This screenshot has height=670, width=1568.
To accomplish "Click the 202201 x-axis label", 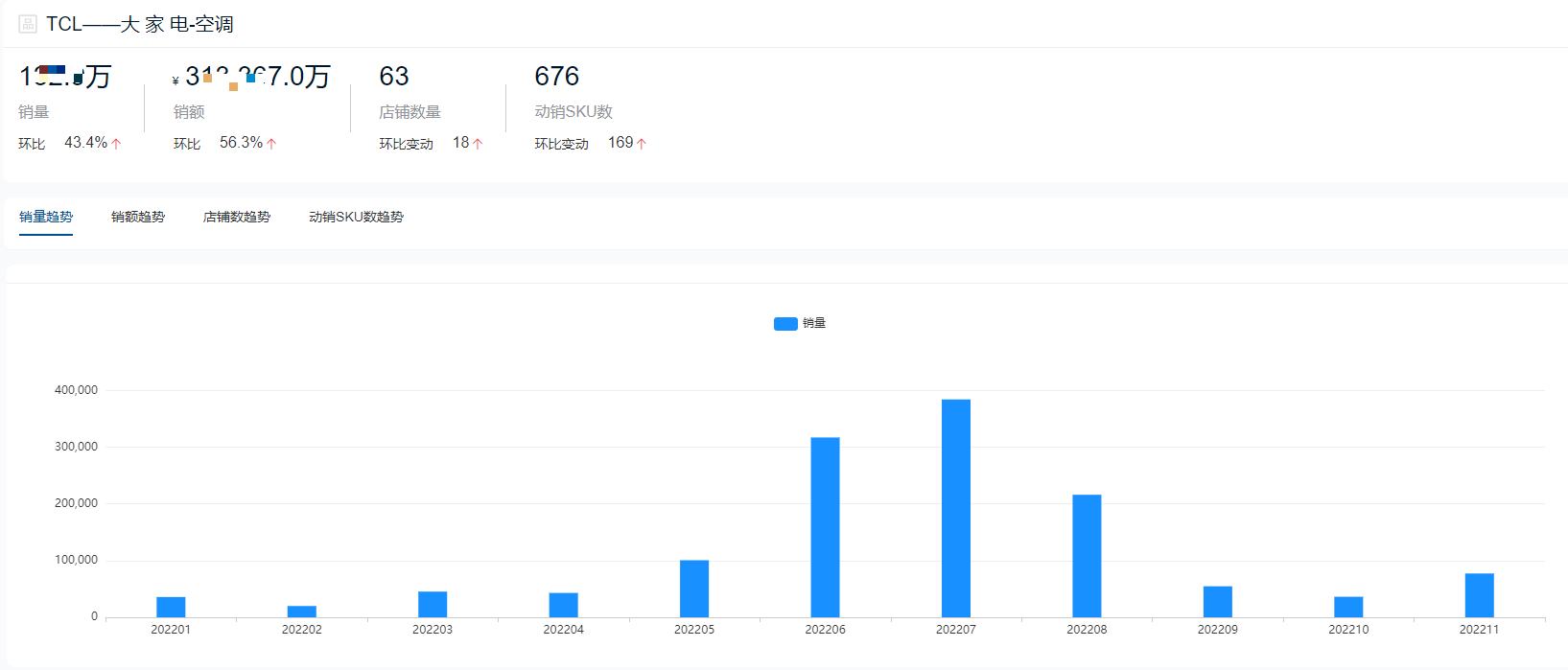I will pyautogui.click(x=171, y=630).
